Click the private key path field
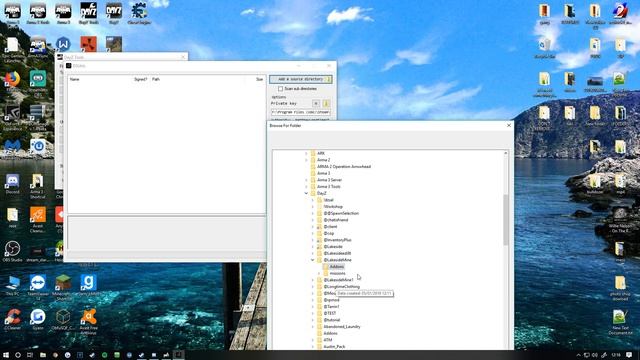Viewport: 640px width, 360px height. (300, 112)
